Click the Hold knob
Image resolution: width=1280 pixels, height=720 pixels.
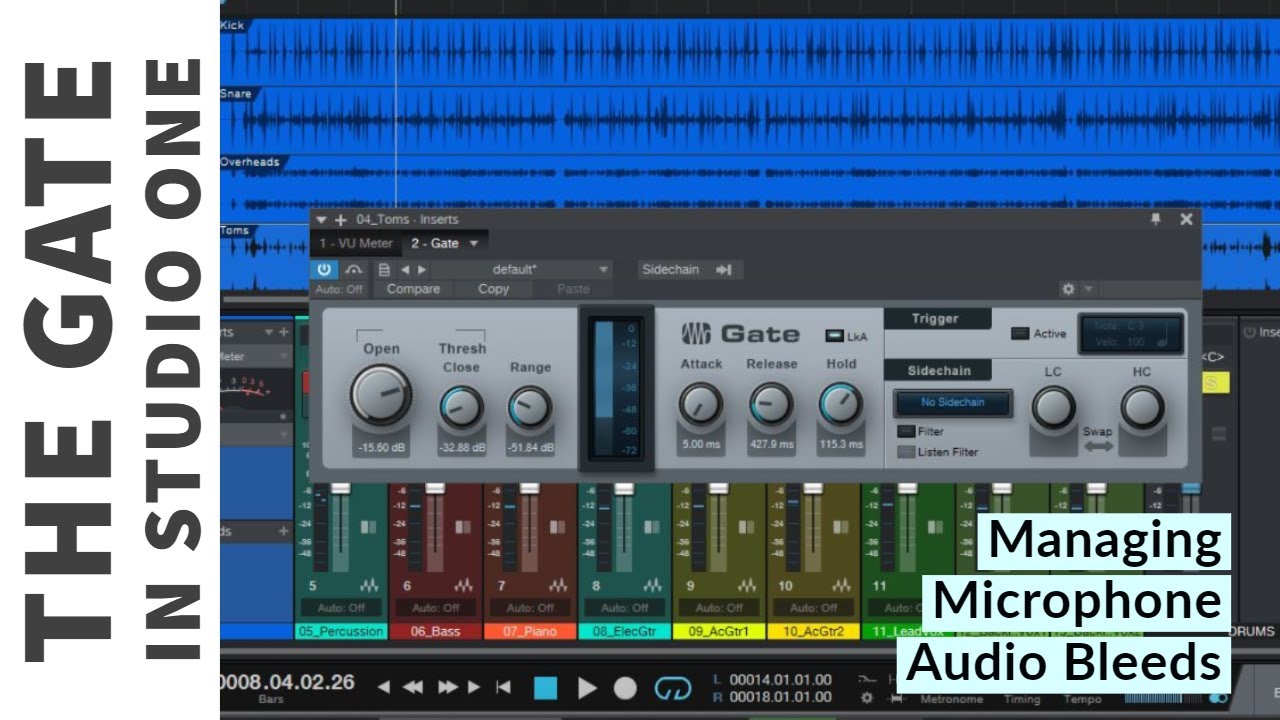click(x=841, y=405)
